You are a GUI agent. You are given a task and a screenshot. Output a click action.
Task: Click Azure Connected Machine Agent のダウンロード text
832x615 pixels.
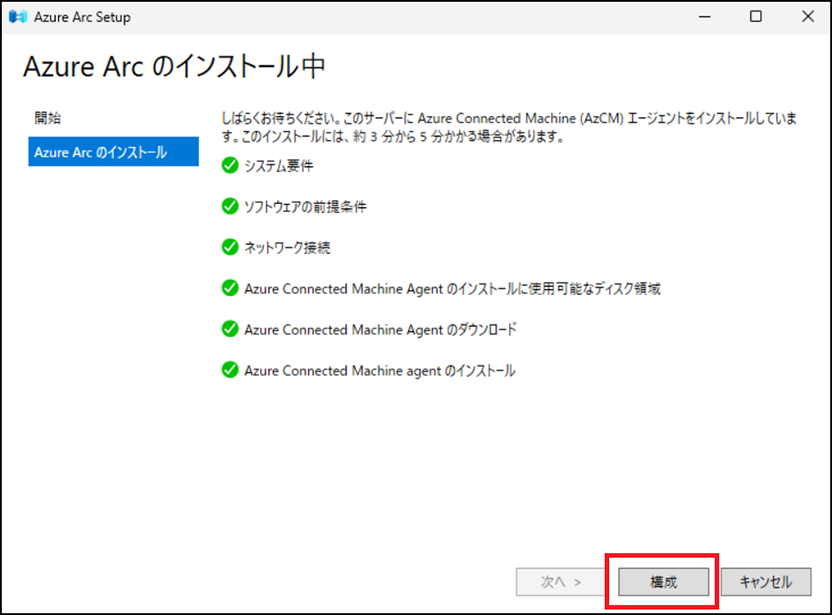click(380, 330)
